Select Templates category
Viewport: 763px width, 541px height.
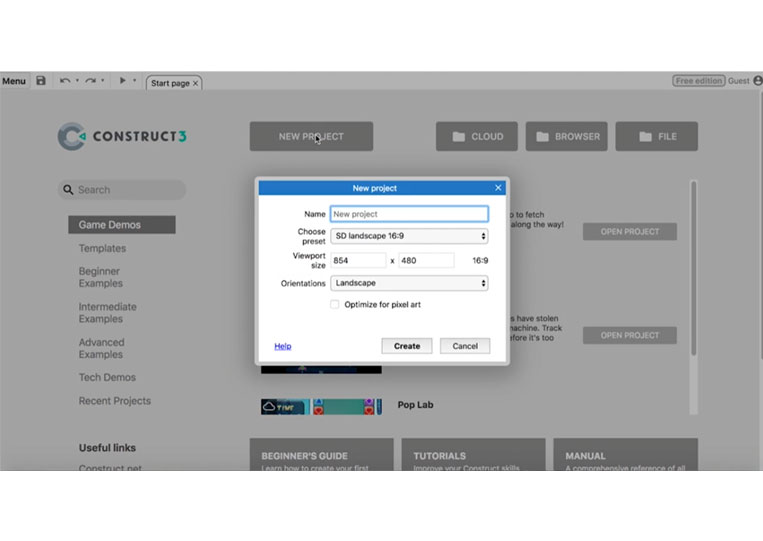point(102,248)
